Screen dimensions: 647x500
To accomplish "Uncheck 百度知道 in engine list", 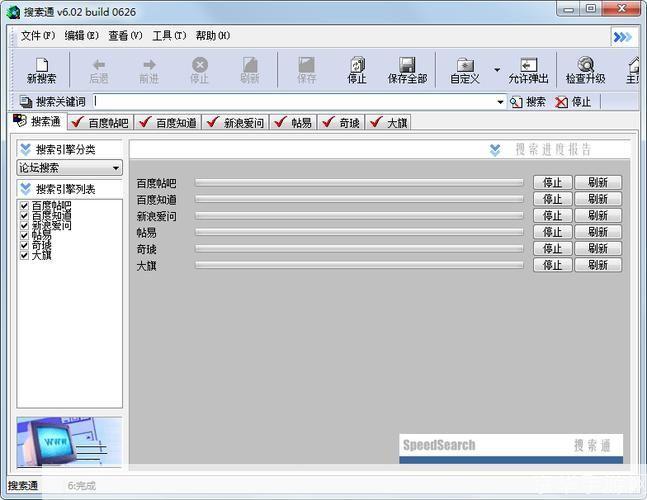I will tap(24, 215).
